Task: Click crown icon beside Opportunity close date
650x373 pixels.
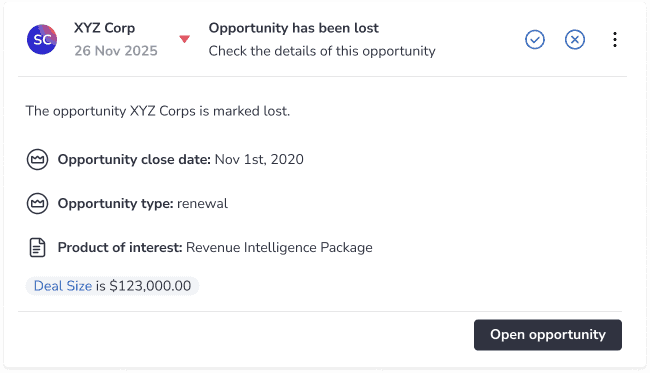Action: click(x=37, y=160)
